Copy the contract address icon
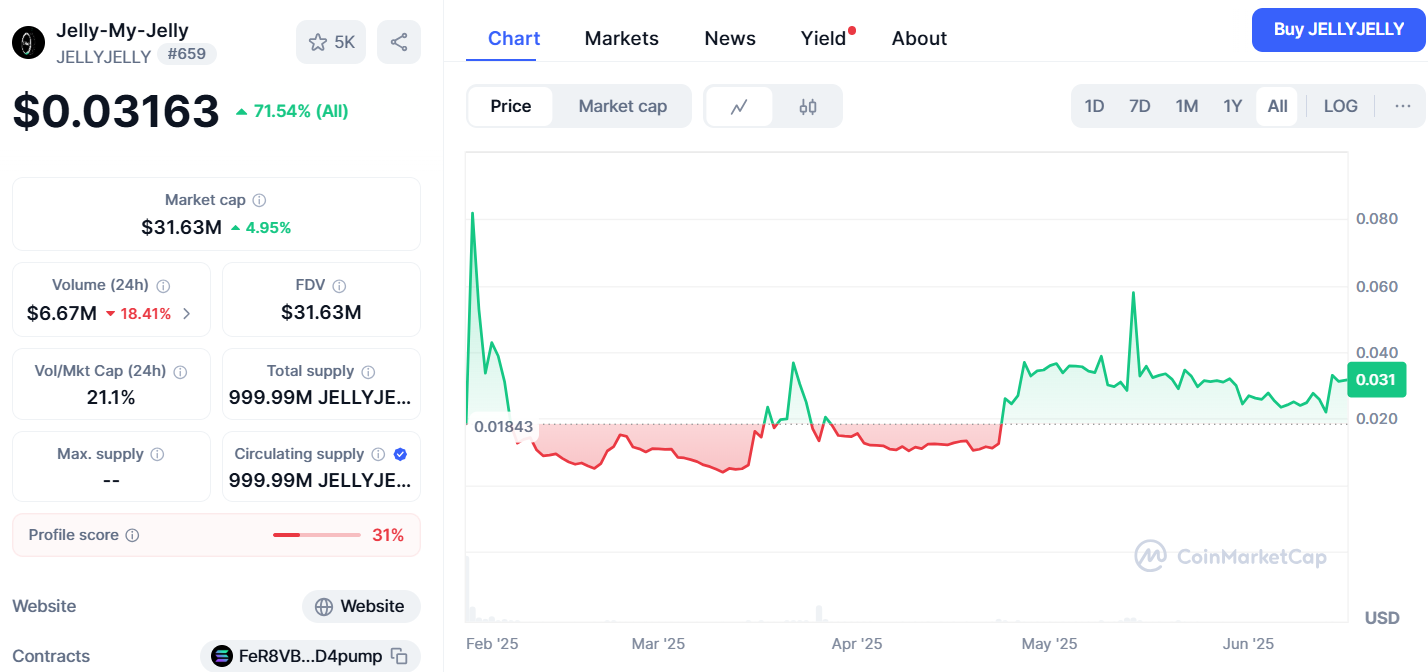The height and width of the screenshot is (672, 1428). click(399, 656)
